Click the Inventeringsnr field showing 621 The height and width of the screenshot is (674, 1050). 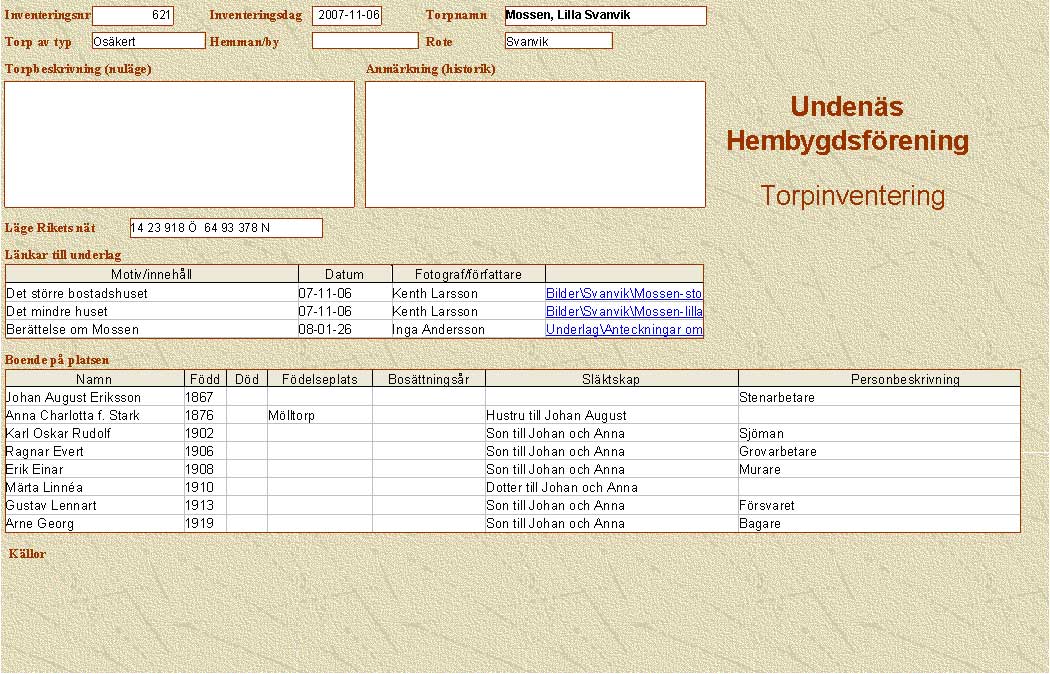pyautogui.click(x=133, y=16)
